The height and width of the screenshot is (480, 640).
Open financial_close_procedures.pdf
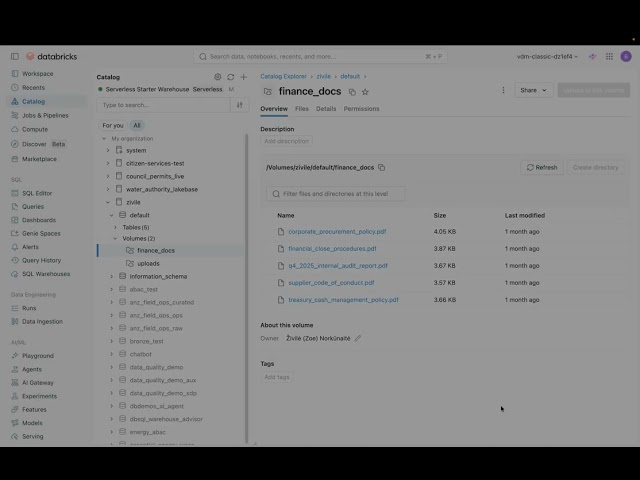332,249
